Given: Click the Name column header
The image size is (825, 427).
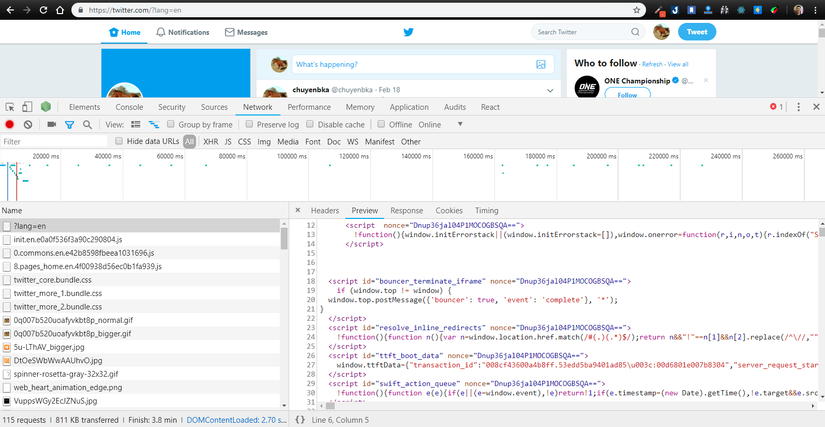Looking at the screenshot, I should pyautogui.click(x=144, y=210).
